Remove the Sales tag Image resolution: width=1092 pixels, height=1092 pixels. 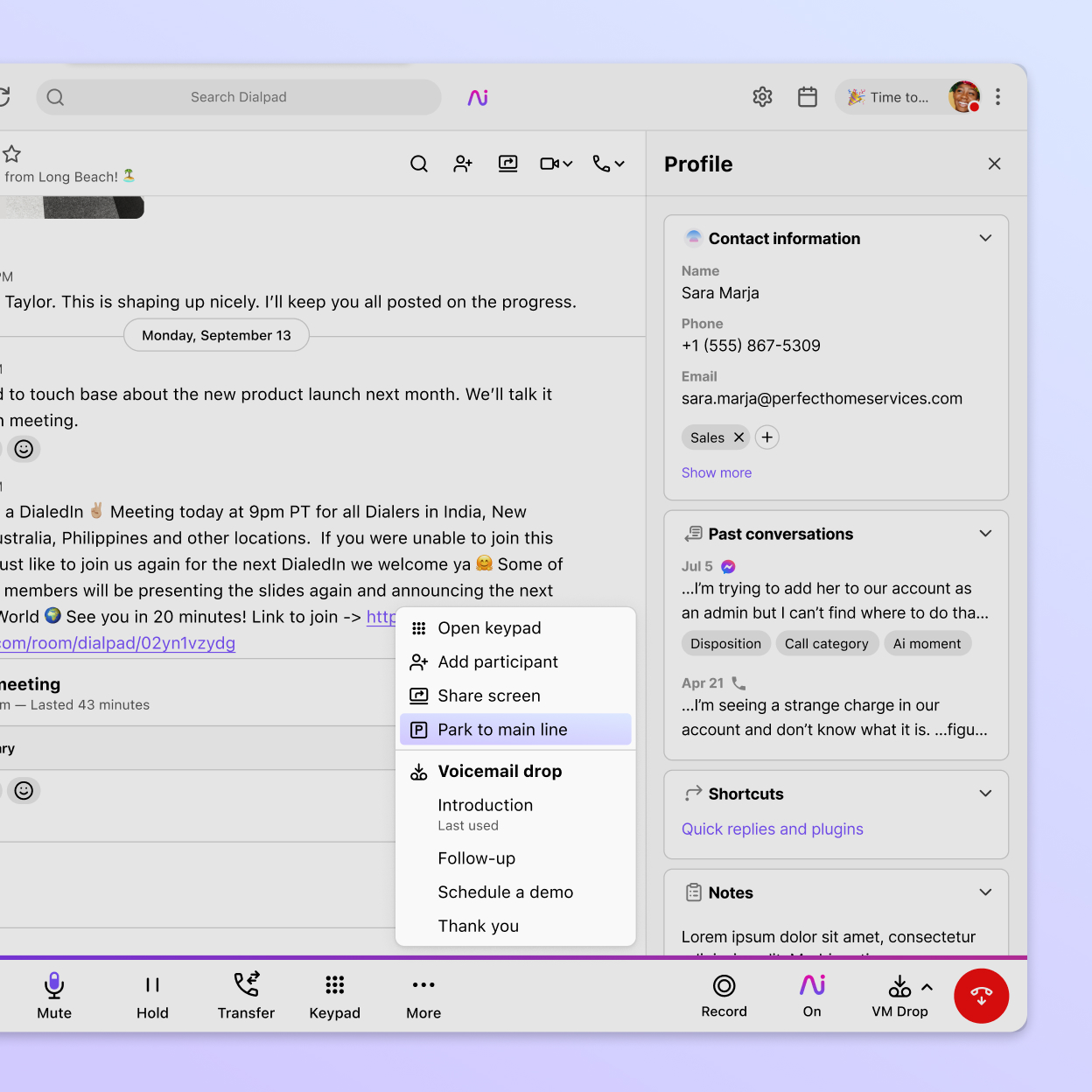pos(738,437)
